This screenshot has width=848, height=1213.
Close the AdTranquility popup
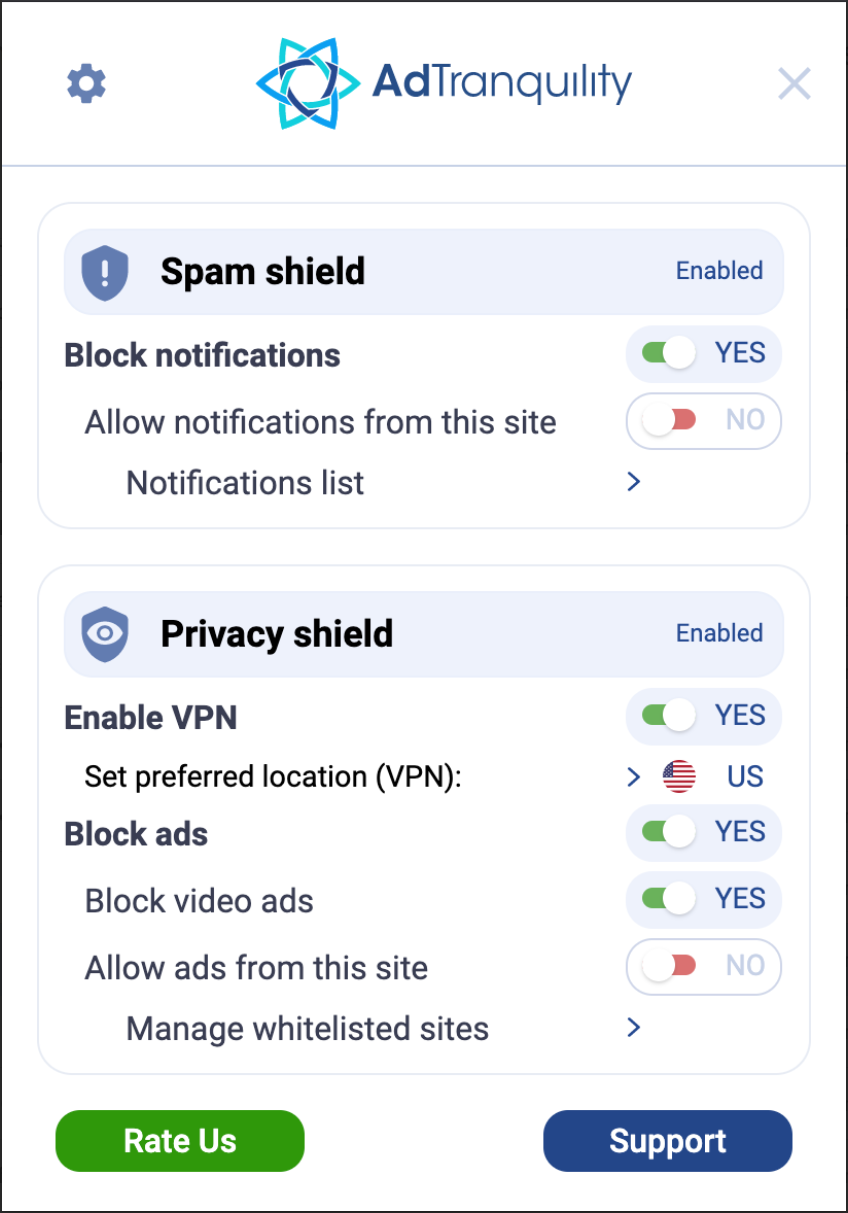pyautogui.click(x=794, y=84)
